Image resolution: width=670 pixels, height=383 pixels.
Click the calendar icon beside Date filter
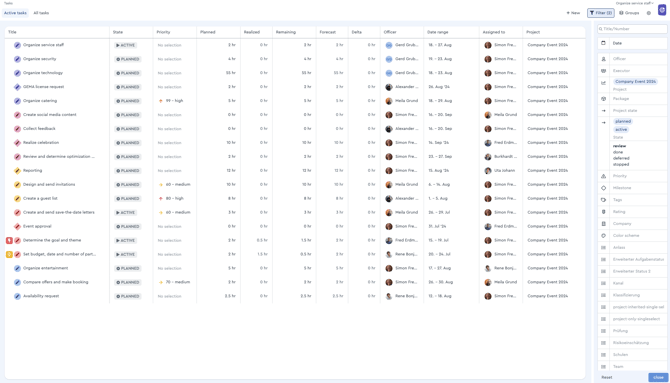[x=603, y=43]
